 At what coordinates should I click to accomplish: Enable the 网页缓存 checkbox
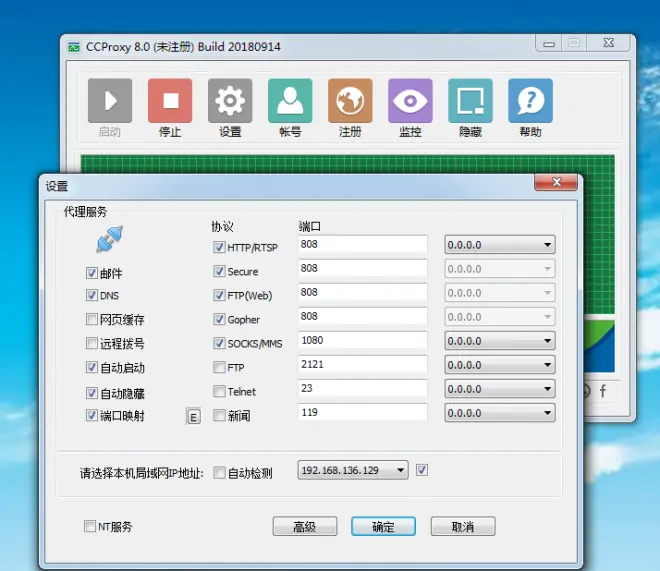[x=92, y=319]
